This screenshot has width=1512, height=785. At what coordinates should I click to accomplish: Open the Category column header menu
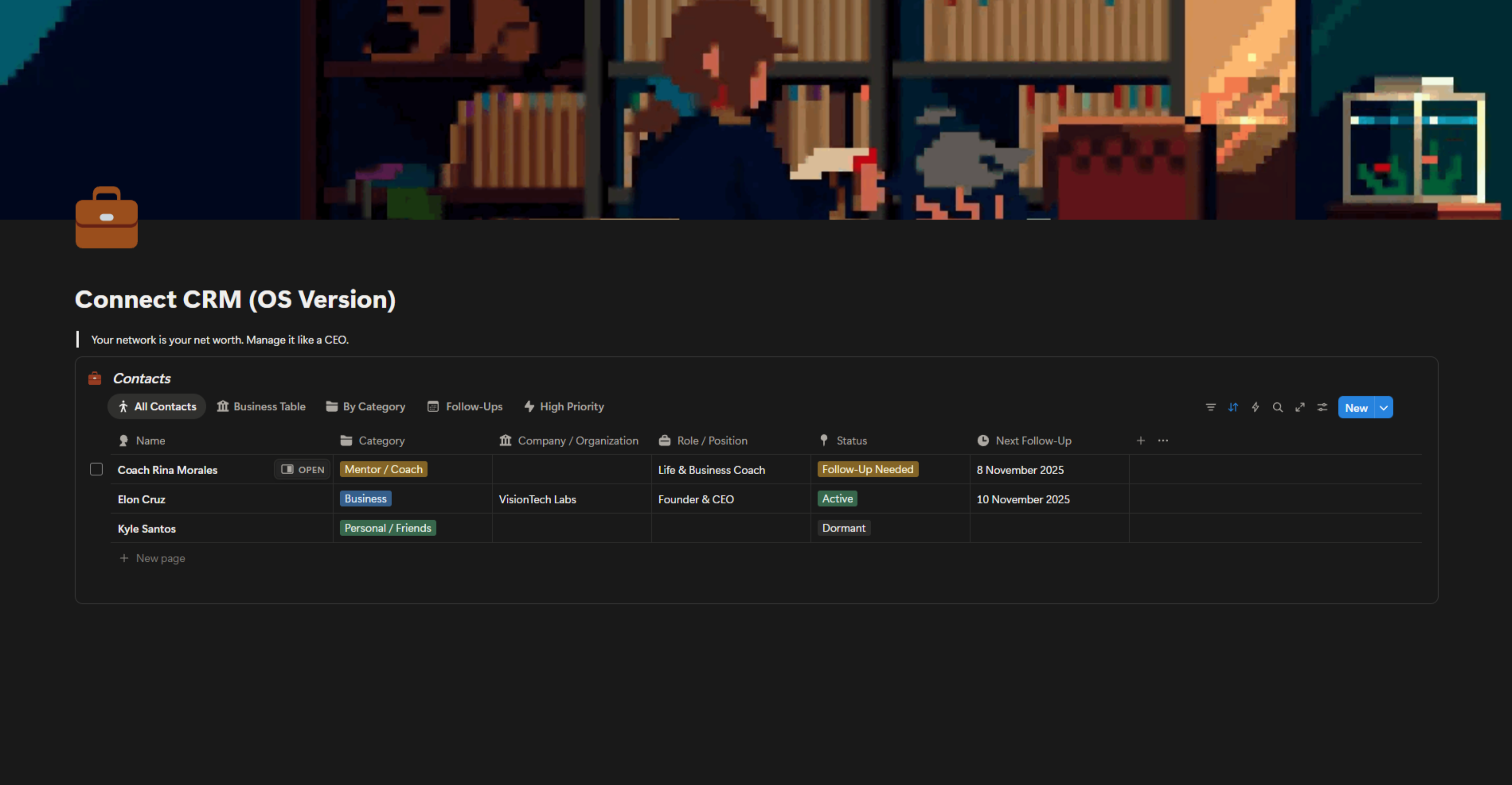381,441
